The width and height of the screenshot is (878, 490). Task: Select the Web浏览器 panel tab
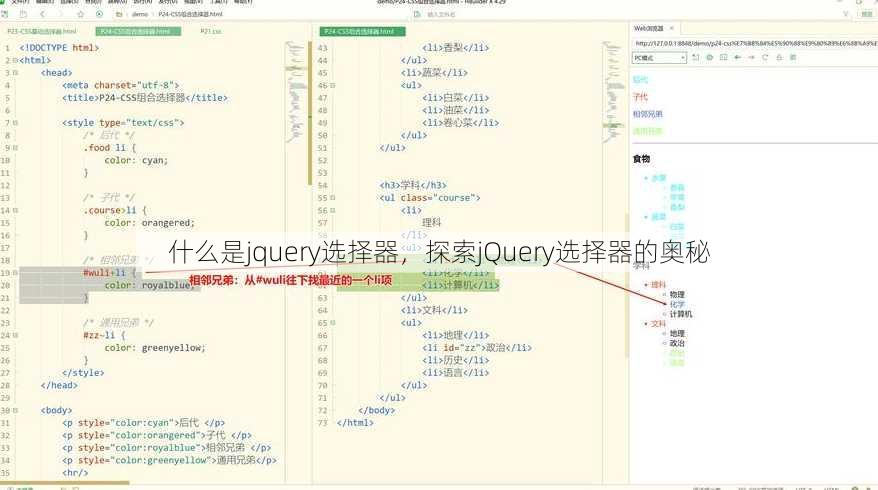(648, 28)
